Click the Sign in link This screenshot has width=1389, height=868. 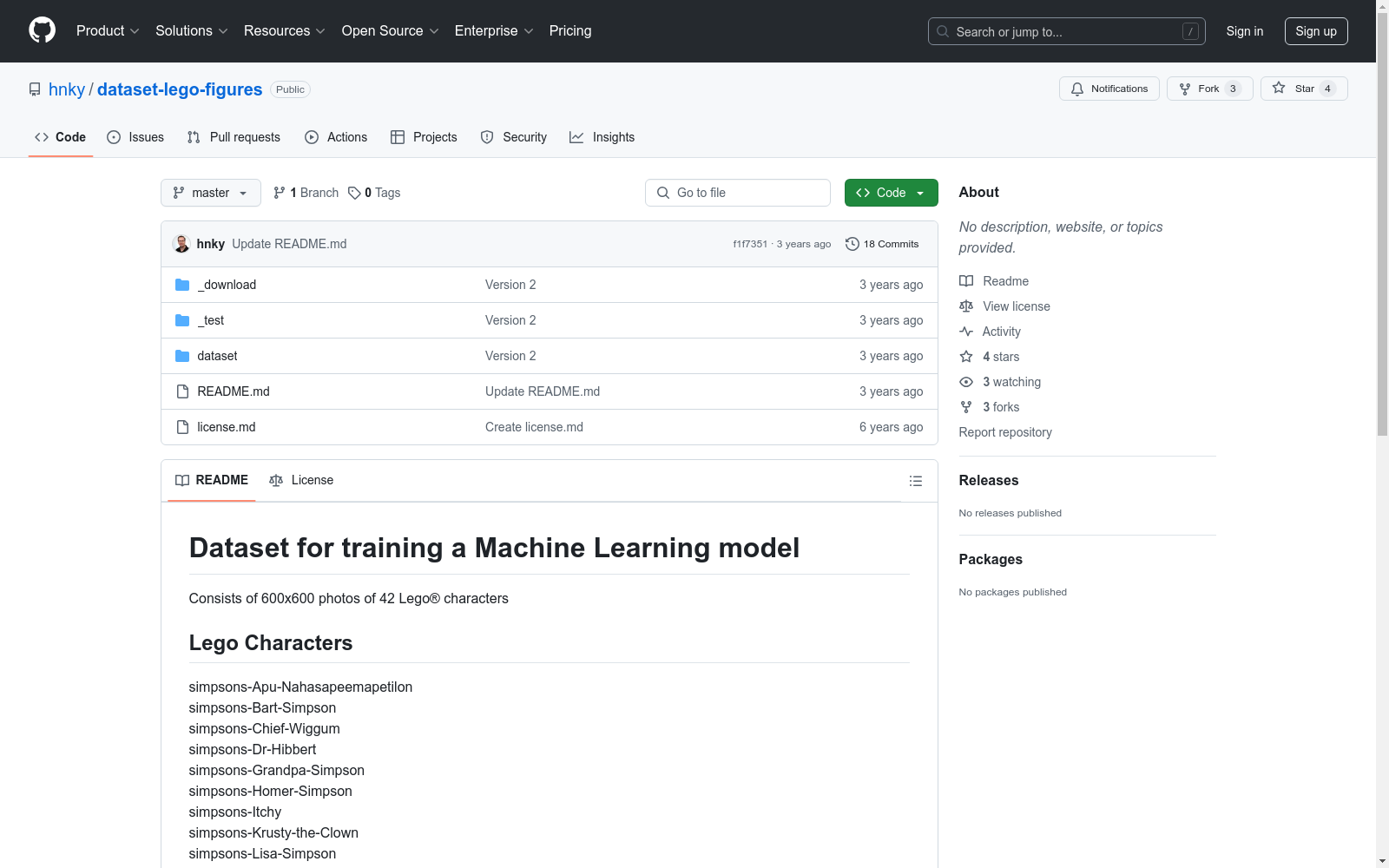(x=1245, y=31)
